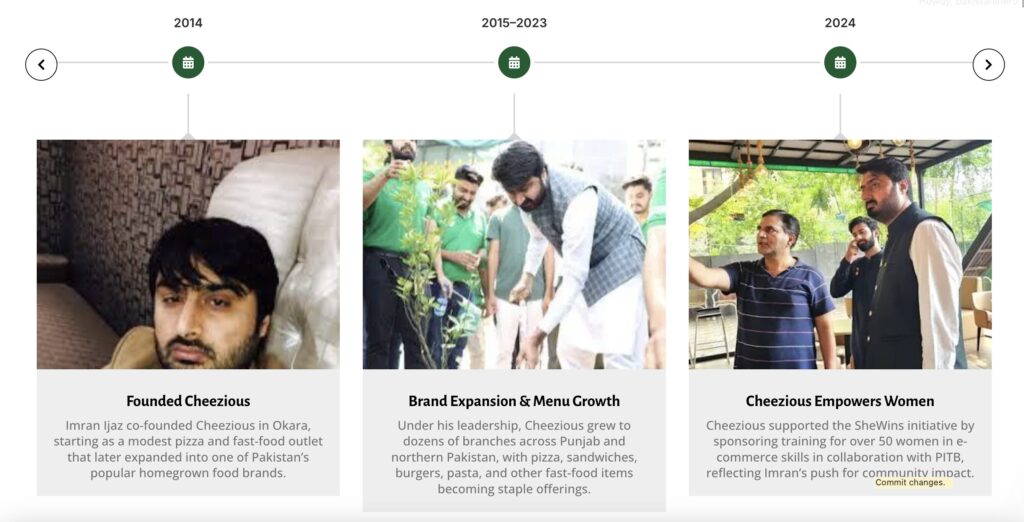Click the 2014 year label
Viewport: 1024px width, 522px height.
coord(188,23)
